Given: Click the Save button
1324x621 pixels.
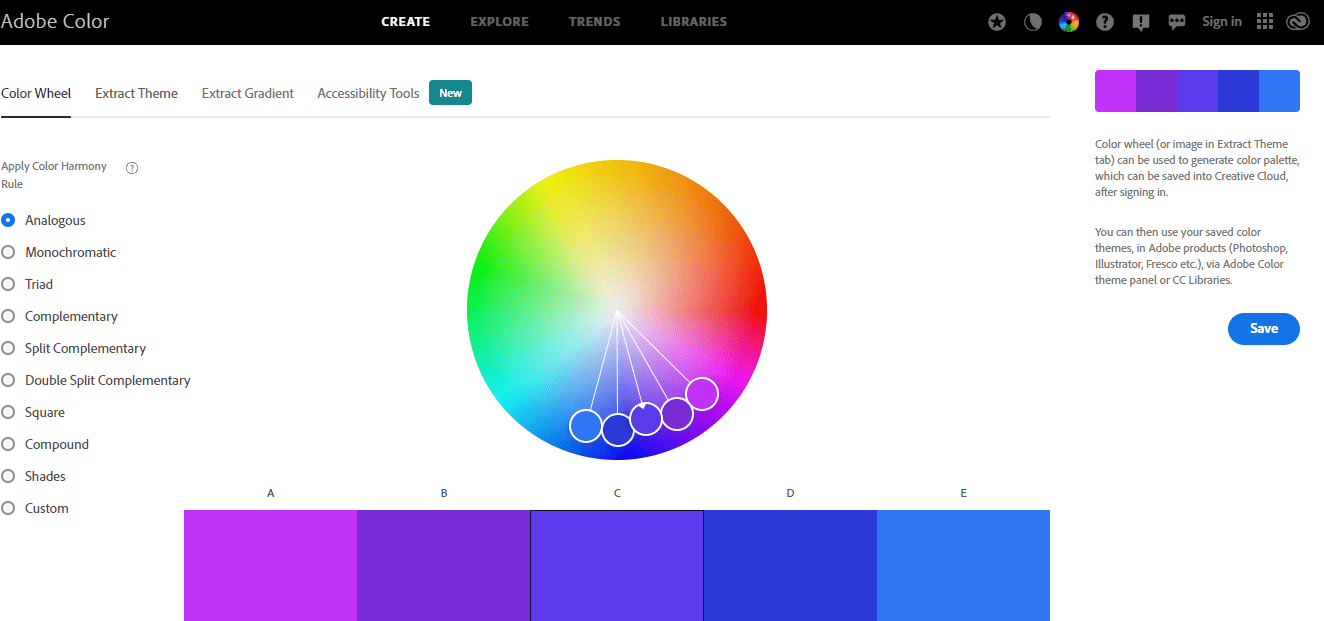Looking at the screenshot, I should (x=1264, y=329).
